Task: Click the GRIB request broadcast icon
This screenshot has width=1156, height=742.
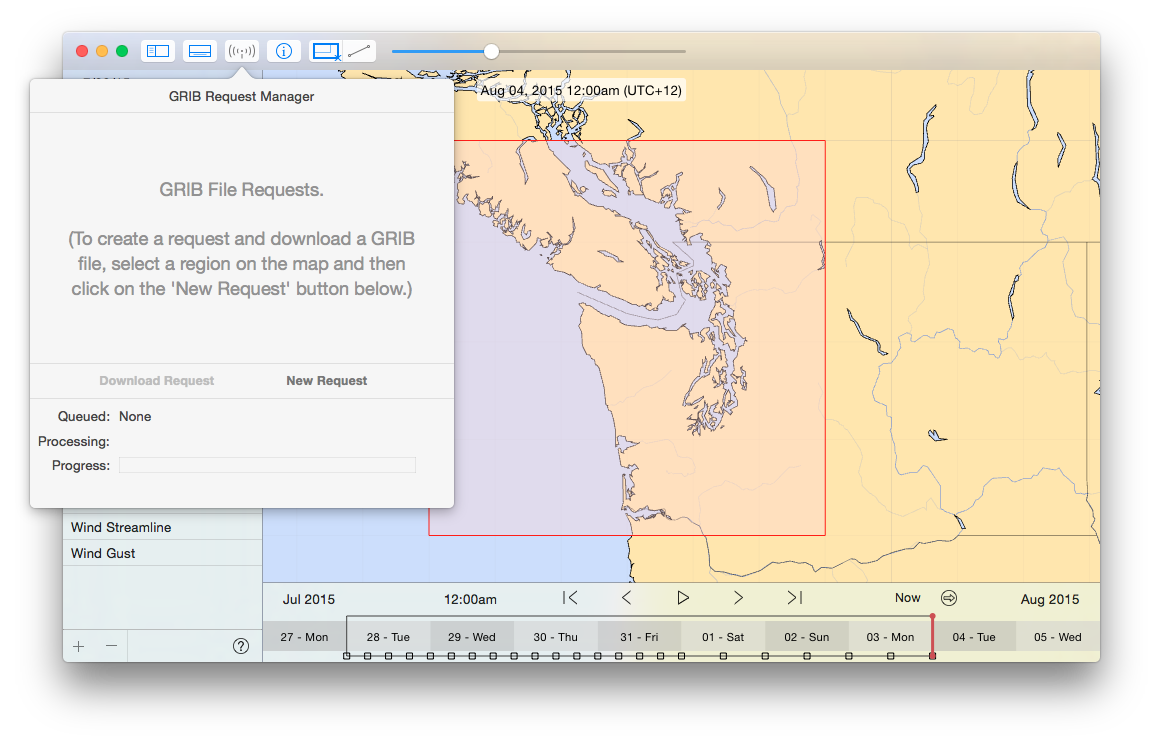Action: tap(242, 51)
